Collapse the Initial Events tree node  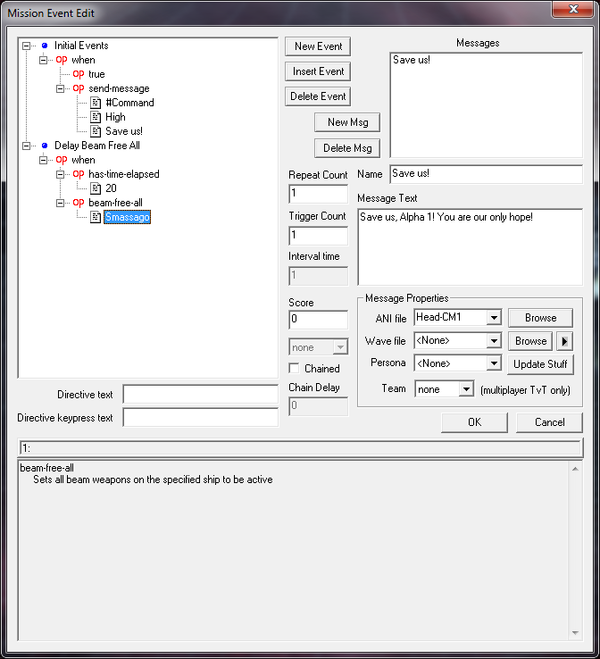click(x=27, y=46)
